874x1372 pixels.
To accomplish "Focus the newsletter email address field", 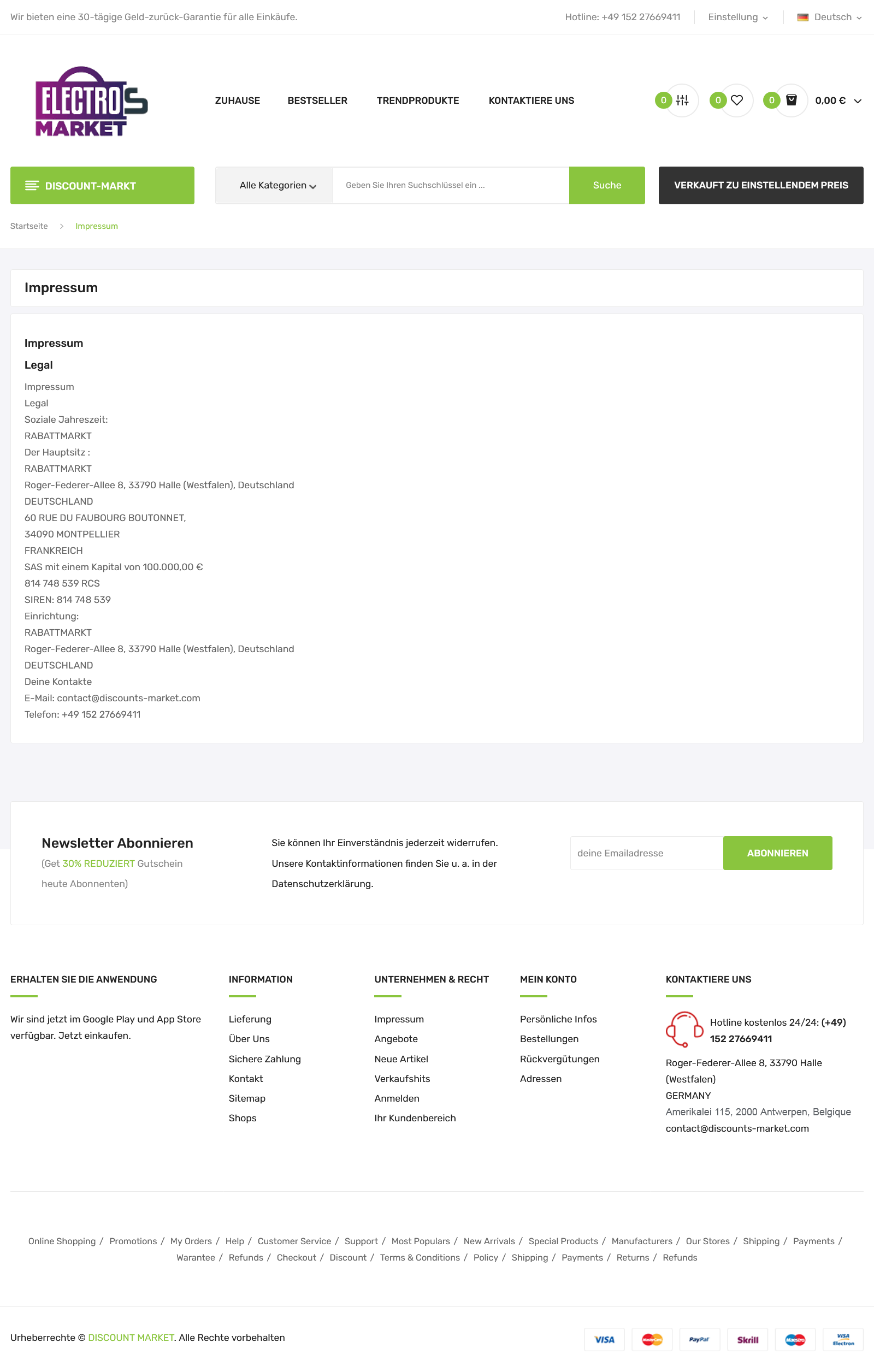I will pyautogui.click(x=647, y=853).
